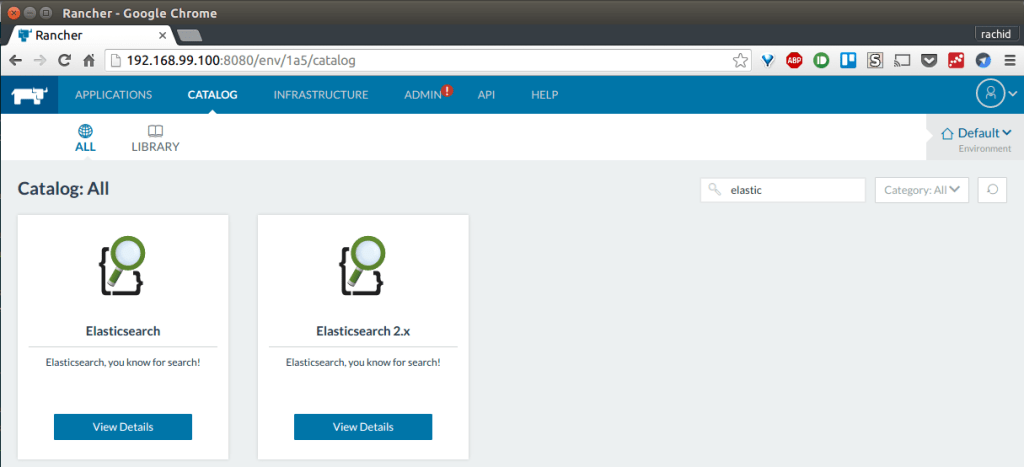Screen dimensions: 1024x467
Task: Focus the catalog search field containing elastic
Action: pos(782,189)
